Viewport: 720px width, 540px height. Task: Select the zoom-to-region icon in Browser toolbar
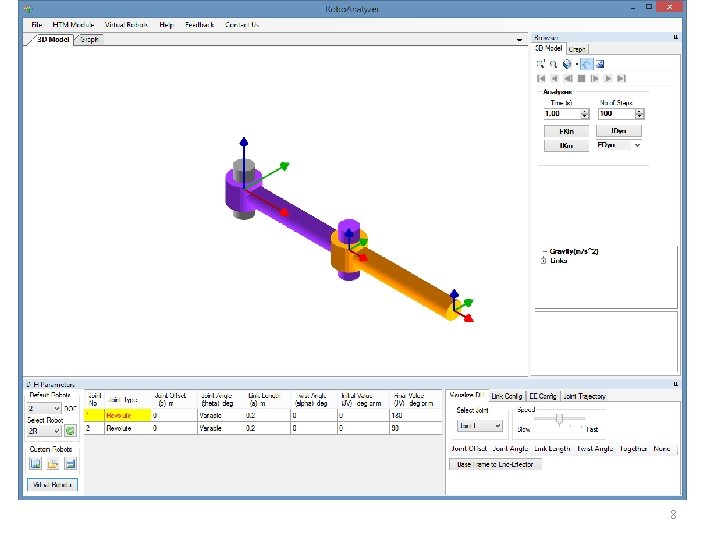540,64
